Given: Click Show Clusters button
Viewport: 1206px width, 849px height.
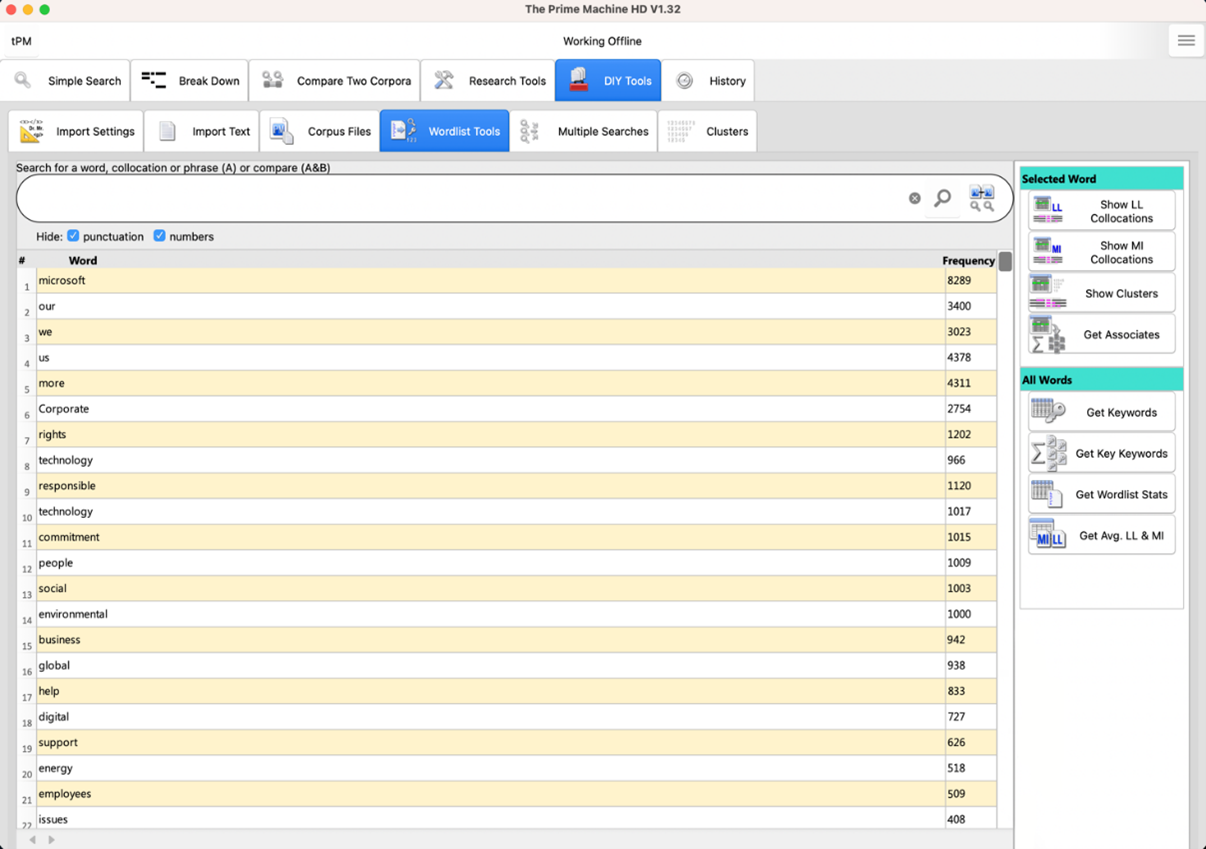Looking at the screenshot, I should [x=1101, y=293].
